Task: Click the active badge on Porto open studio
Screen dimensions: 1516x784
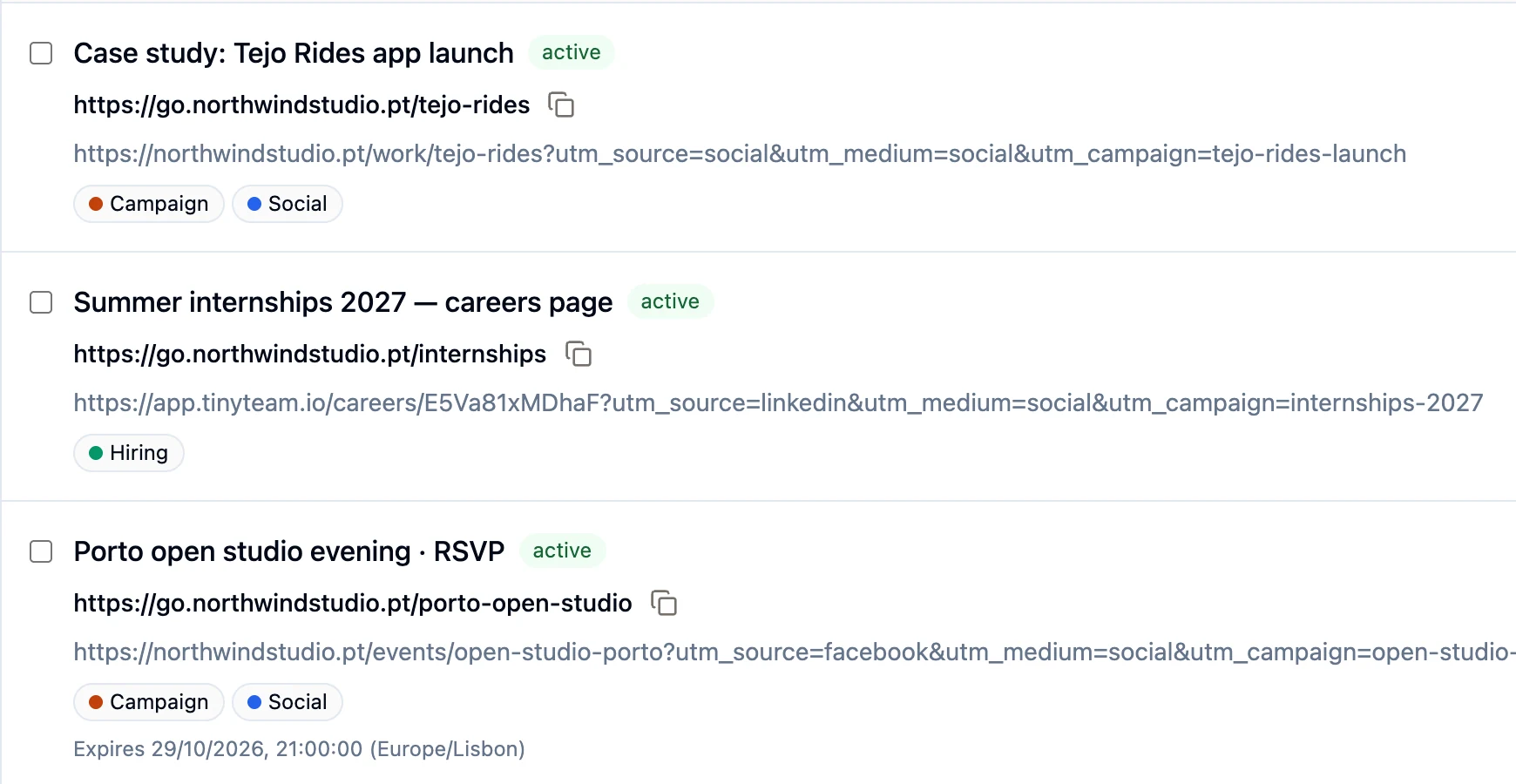Action: (562, 551)
